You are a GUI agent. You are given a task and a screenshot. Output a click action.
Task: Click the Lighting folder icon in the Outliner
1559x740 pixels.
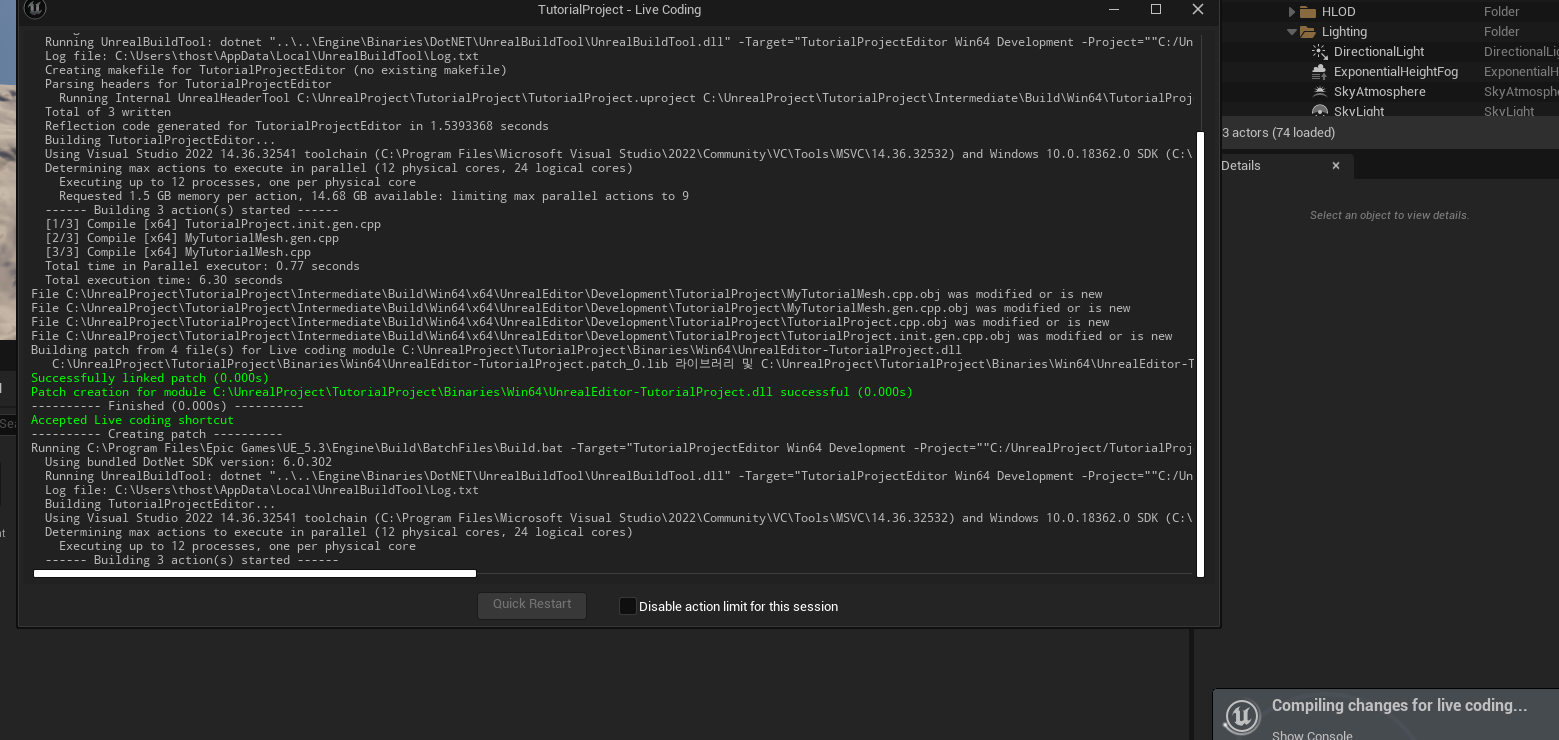[x=1307, y=32]
